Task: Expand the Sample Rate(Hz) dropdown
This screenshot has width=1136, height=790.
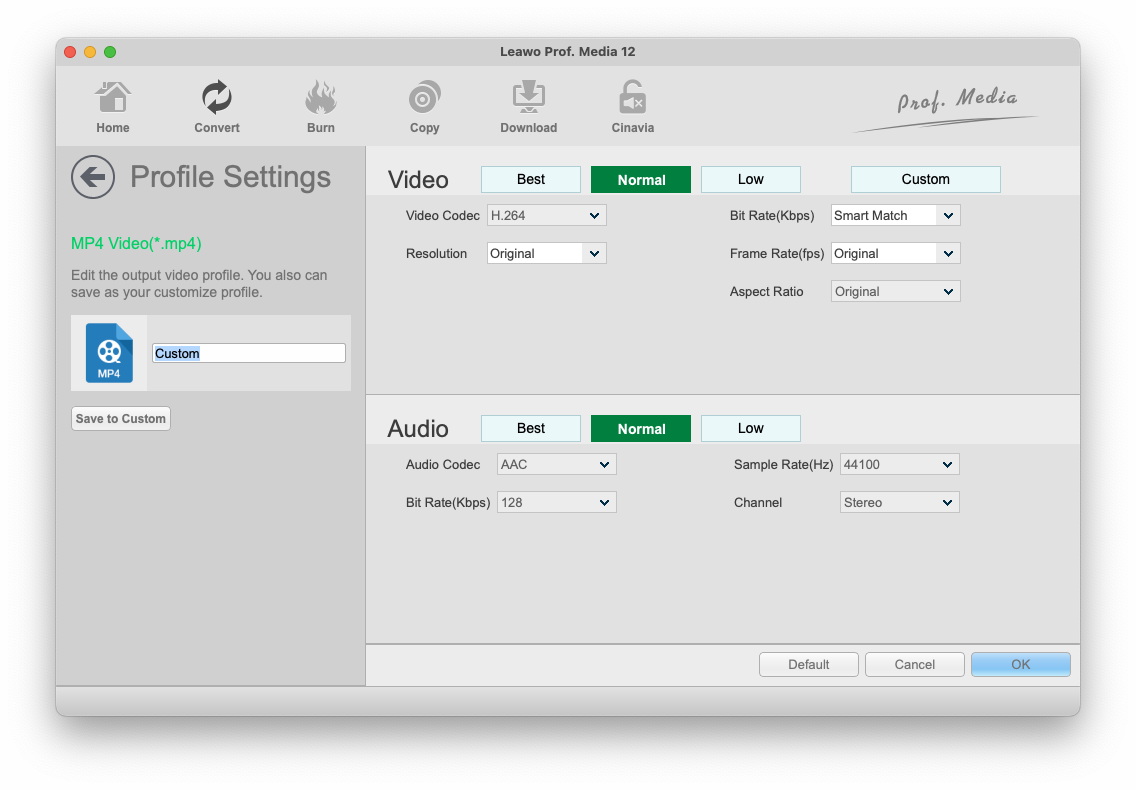Action: 899,465
